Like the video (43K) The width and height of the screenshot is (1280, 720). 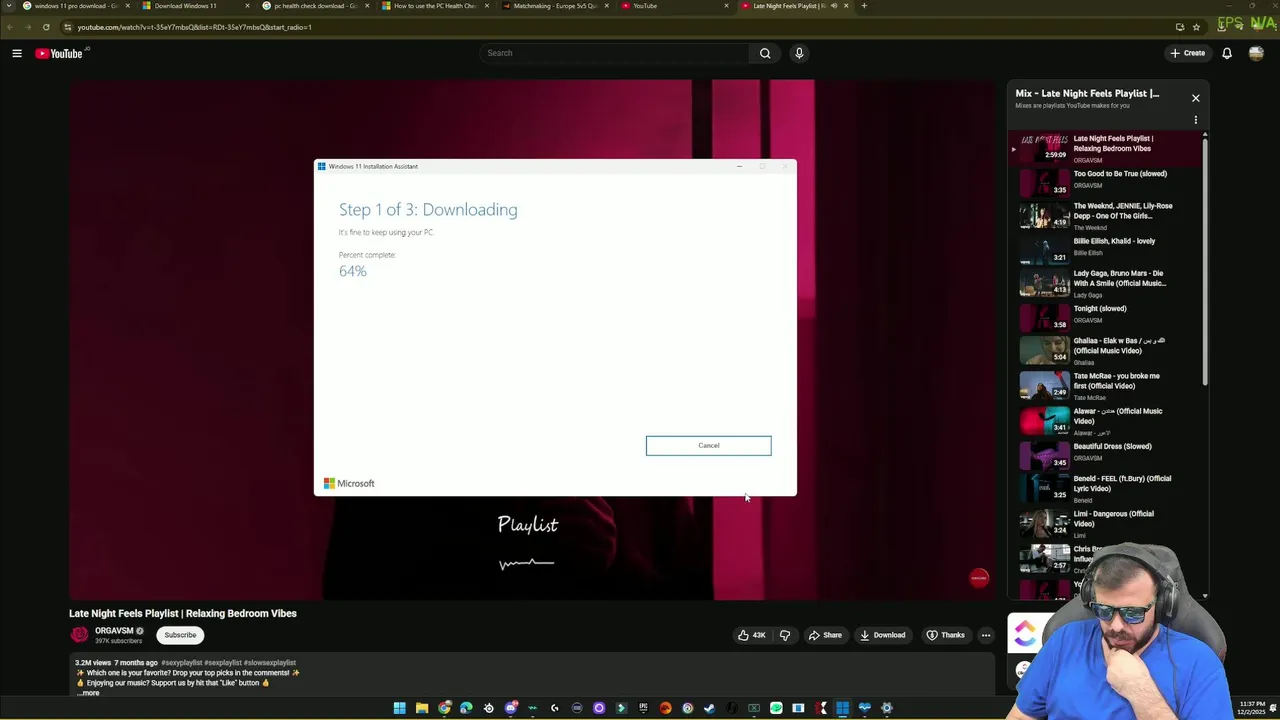point(751,635)
